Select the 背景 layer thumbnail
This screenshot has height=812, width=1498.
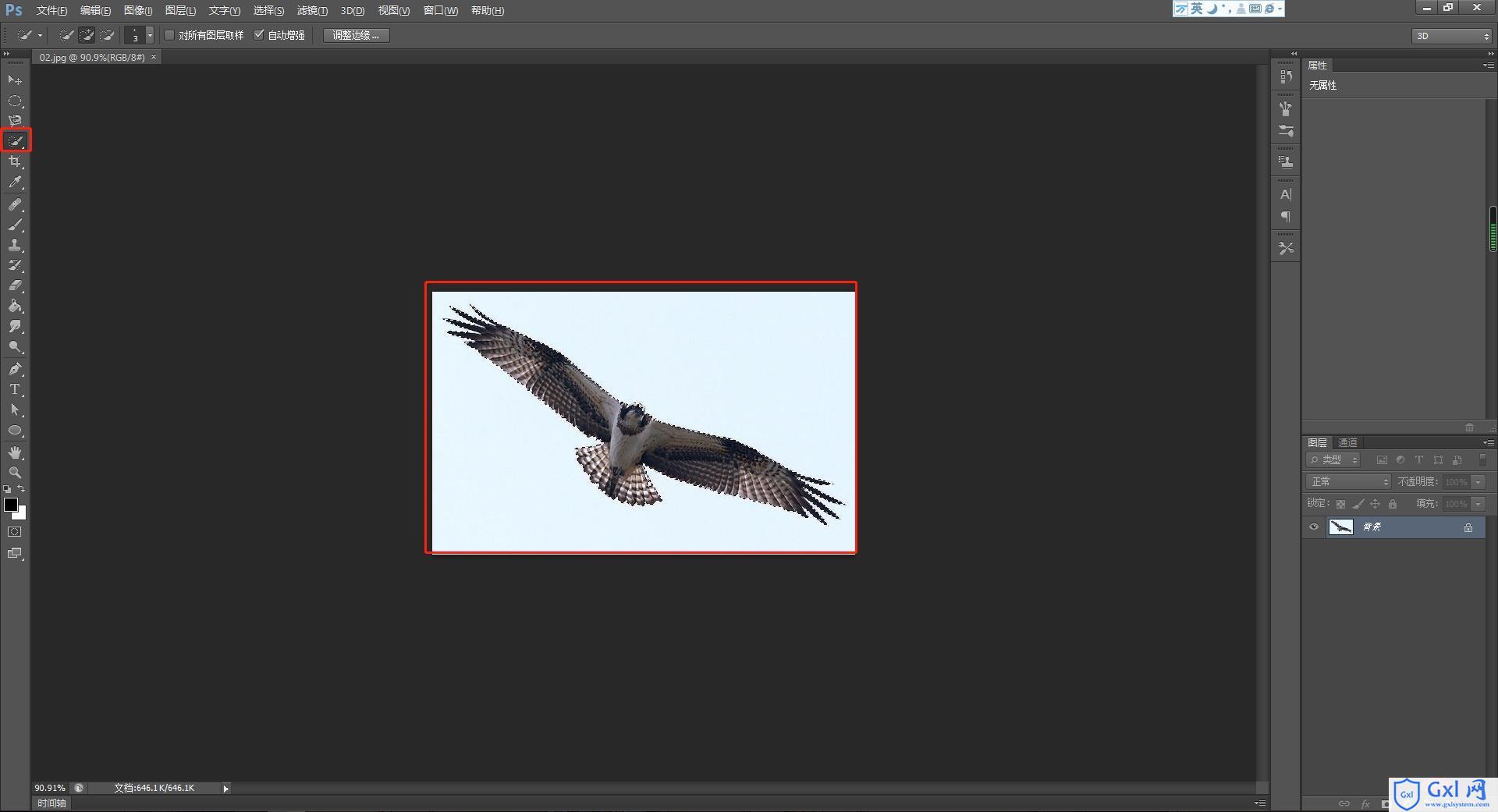[x=1340, y=527]
